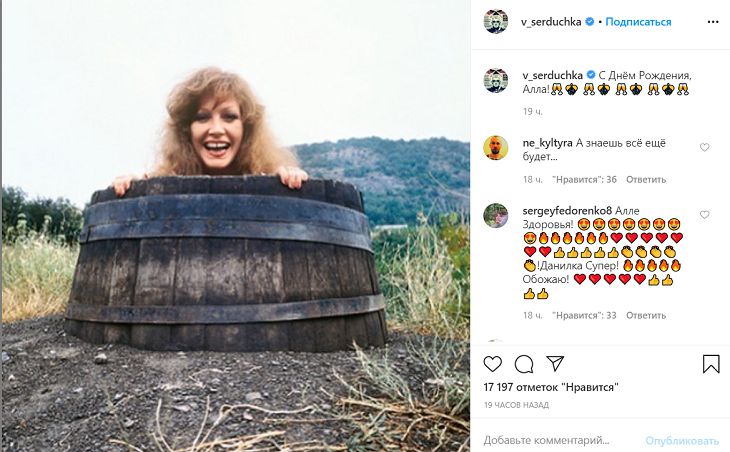This screenshot has height=452, width=730.
Task: Like the sergeyfedorenko8 comment
Action: click(705, 215)
